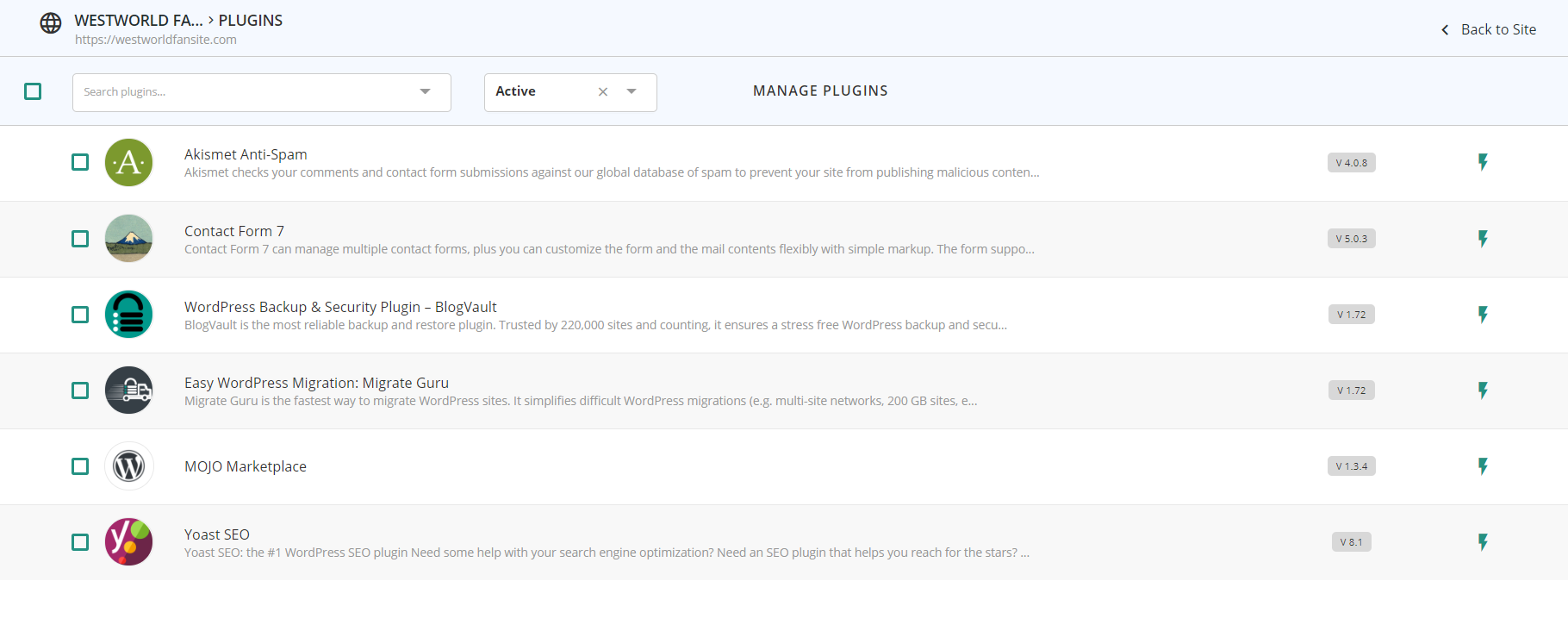Click the MOJO Marketplace WordPress logo
Screen dimensions: 1568x631
[x=128, y=465]
